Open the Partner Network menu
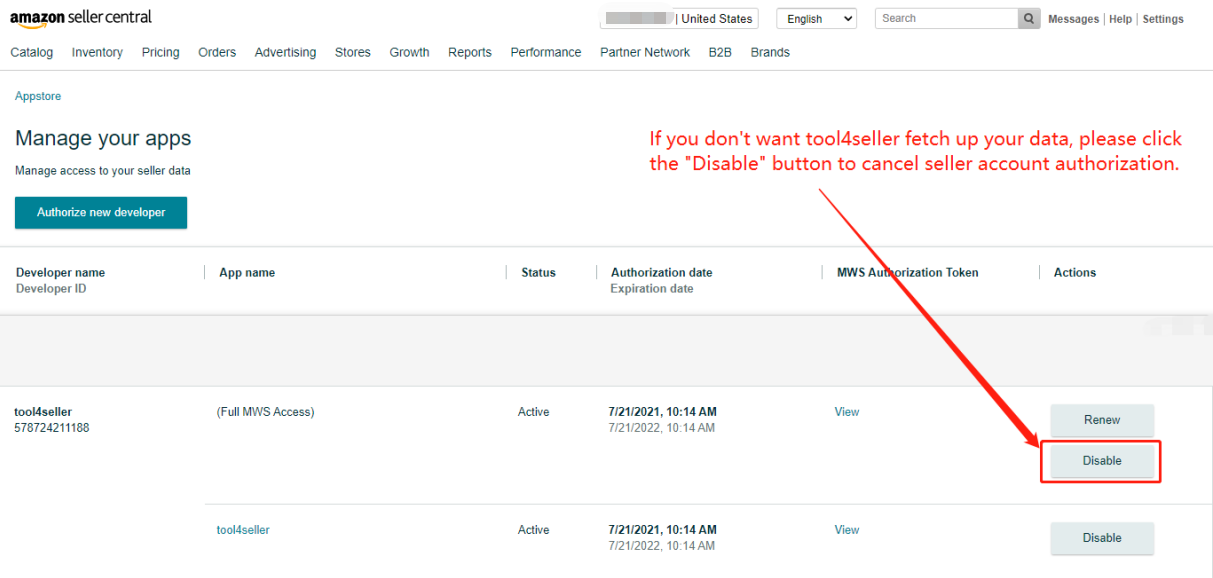This screenshot has width=1213, height=578. coord(645,52)
